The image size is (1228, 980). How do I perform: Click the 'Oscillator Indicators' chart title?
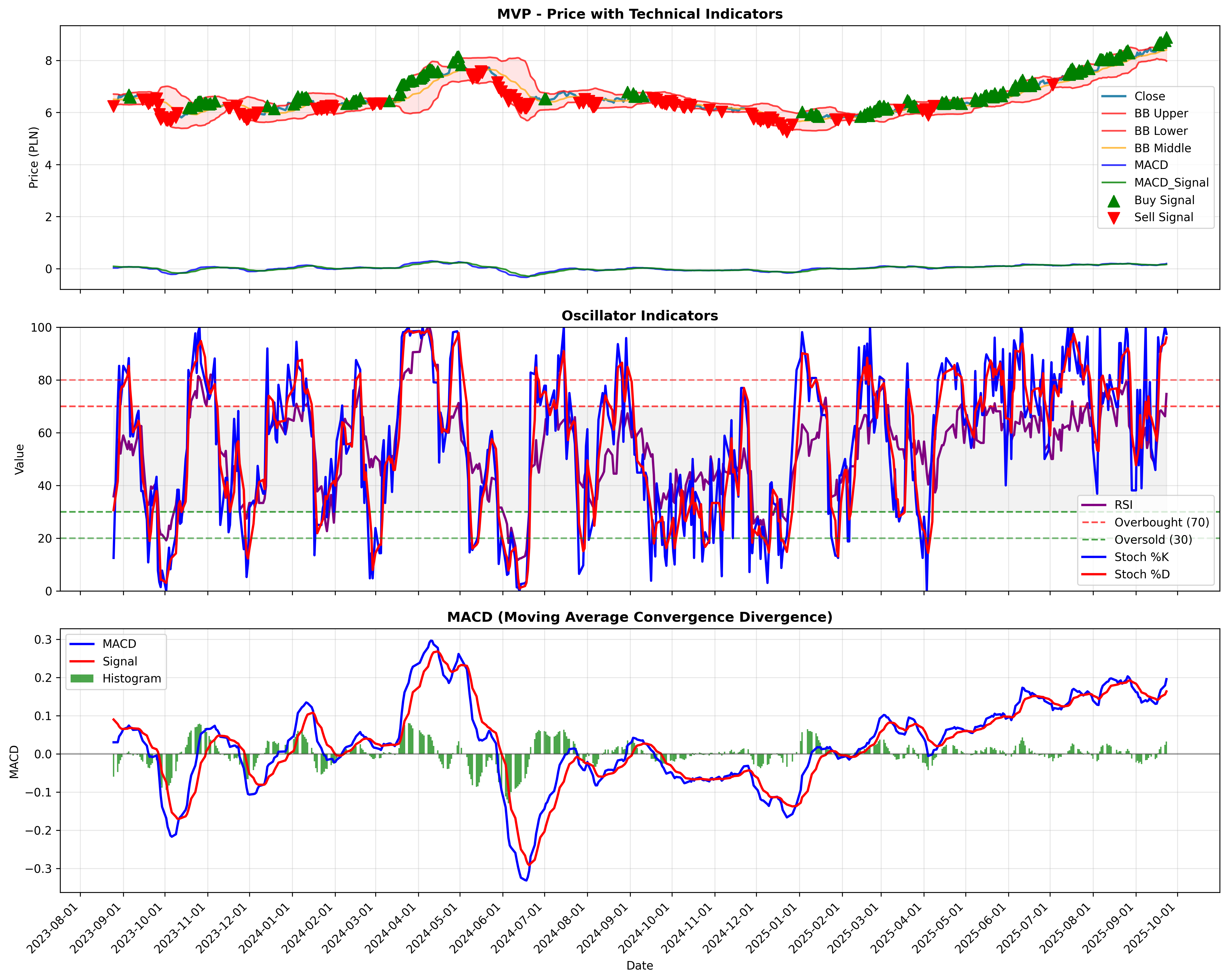640,316
